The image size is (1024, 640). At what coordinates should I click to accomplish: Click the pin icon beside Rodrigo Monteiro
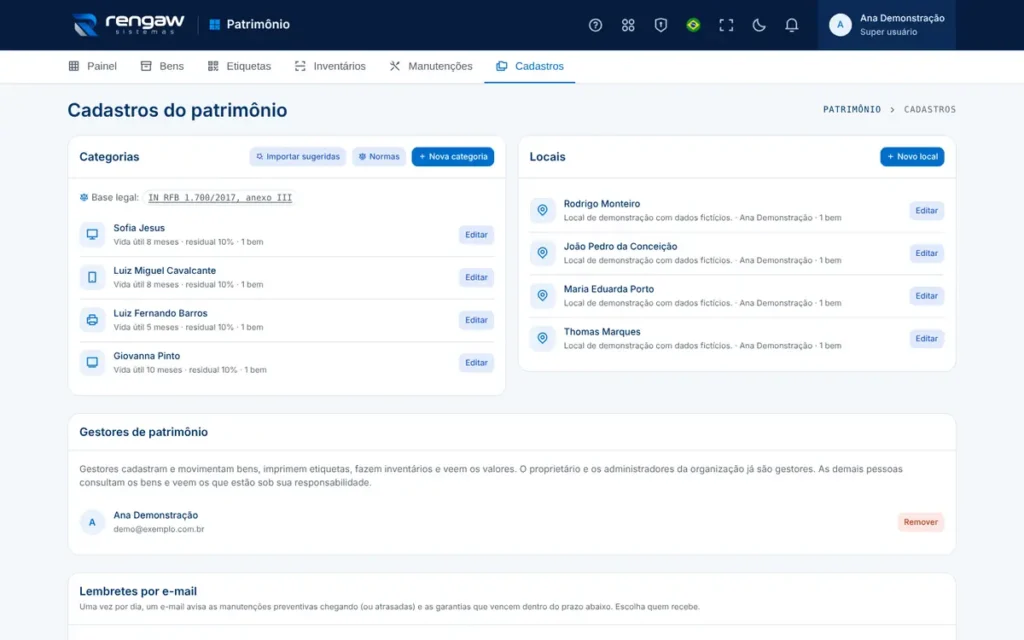[542, 210]
